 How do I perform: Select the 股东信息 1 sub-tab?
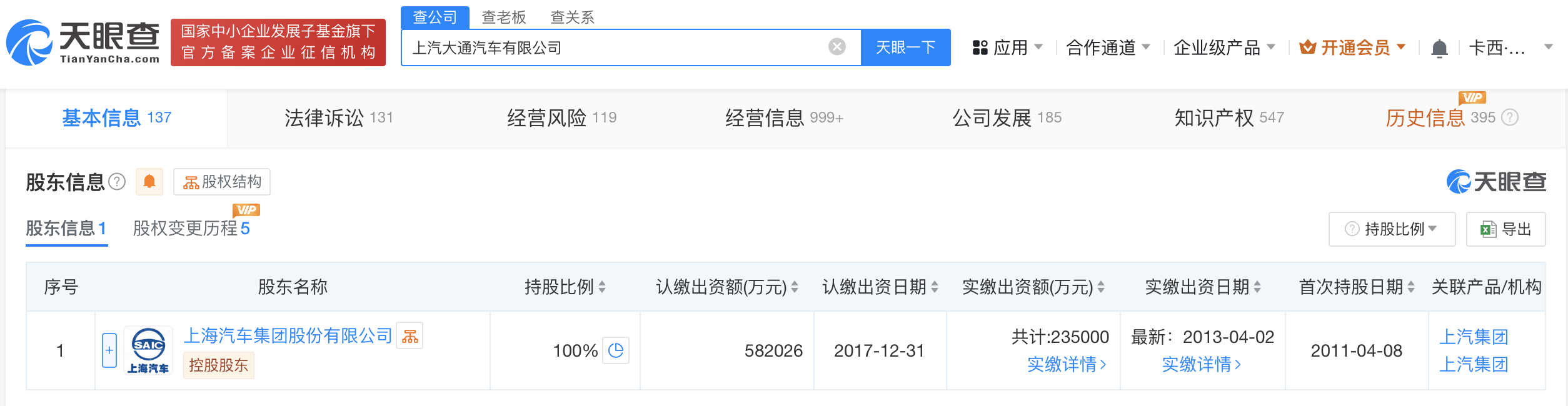66,229
